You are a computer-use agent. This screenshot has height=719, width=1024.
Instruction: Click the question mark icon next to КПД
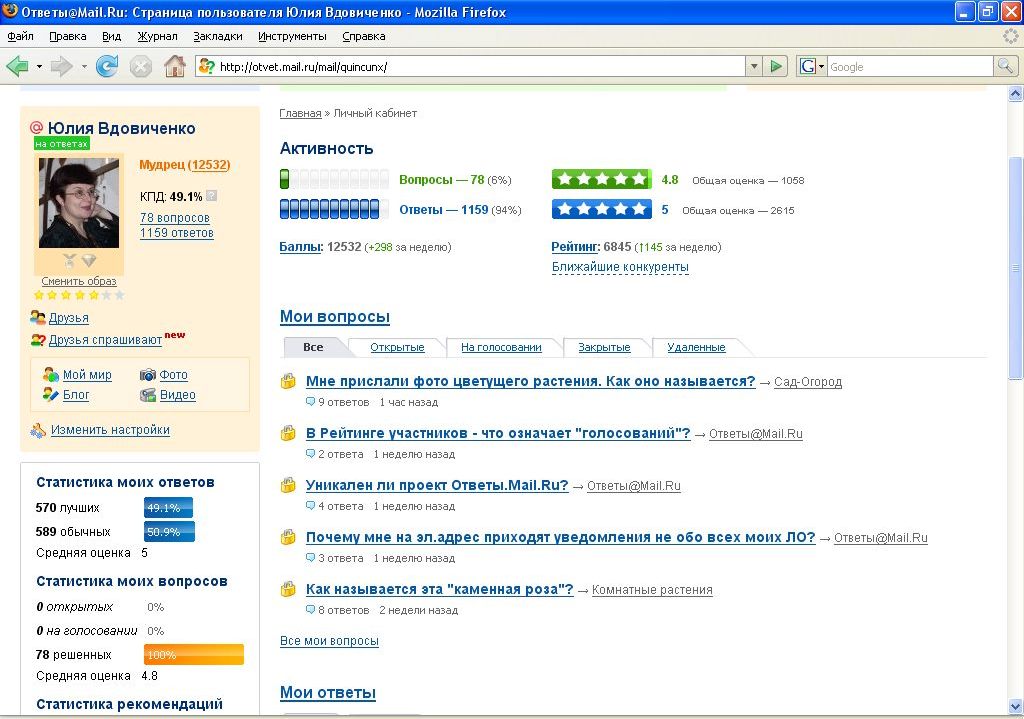pos(211,196)
